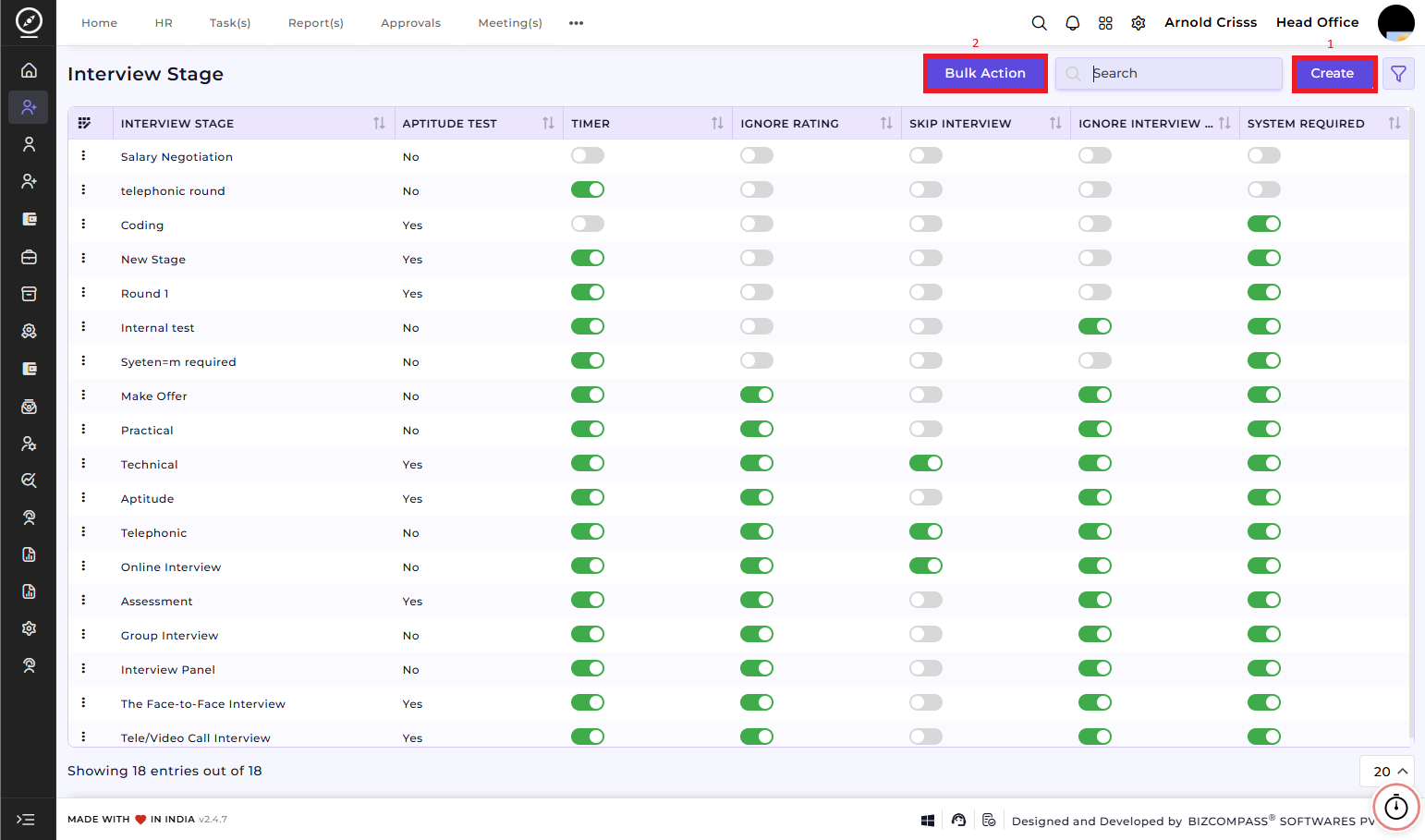Sort by Interview Stage column arrows

(x=379, y=123)
